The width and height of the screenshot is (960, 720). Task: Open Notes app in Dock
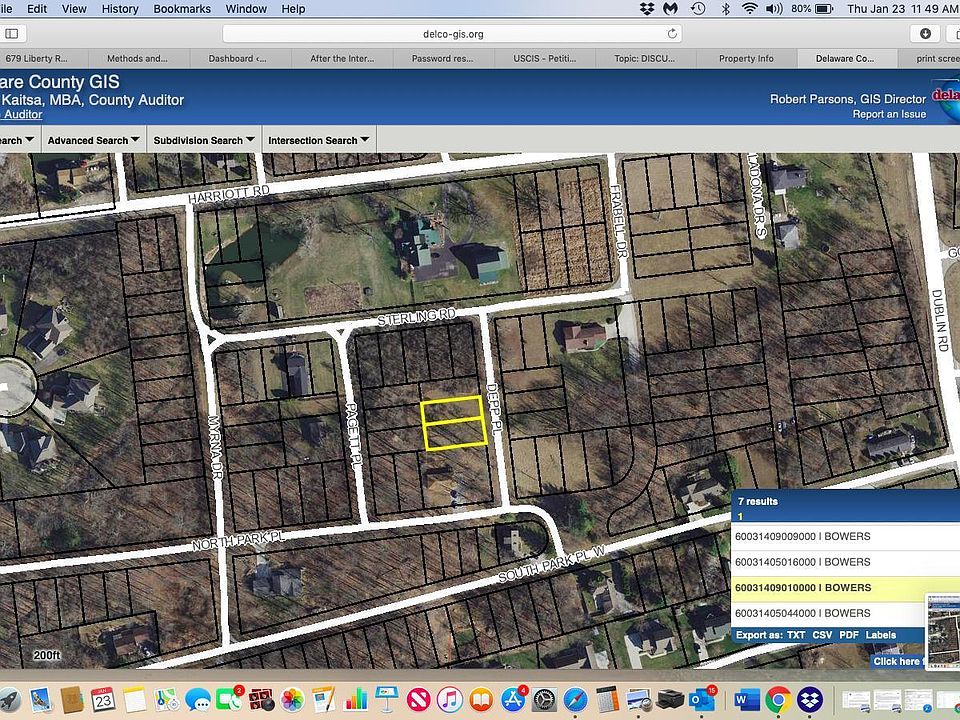click(135, 699)
